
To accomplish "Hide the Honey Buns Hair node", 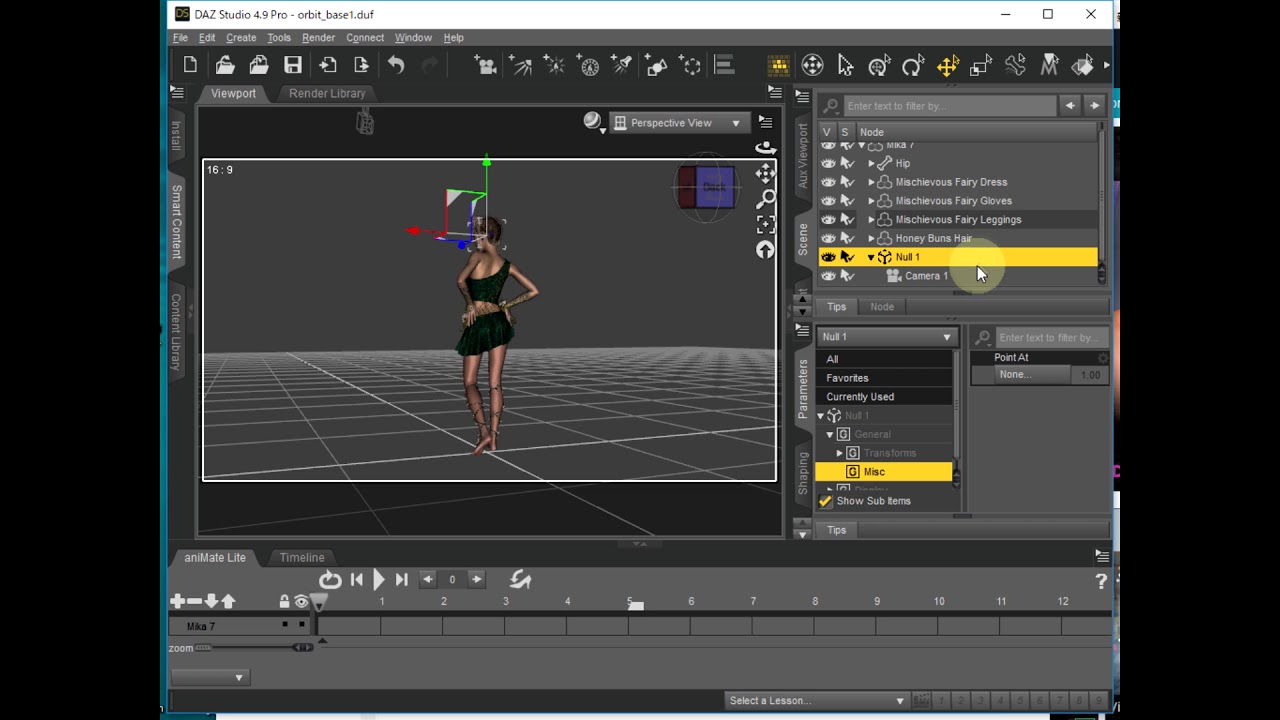I will click(828, 238).
